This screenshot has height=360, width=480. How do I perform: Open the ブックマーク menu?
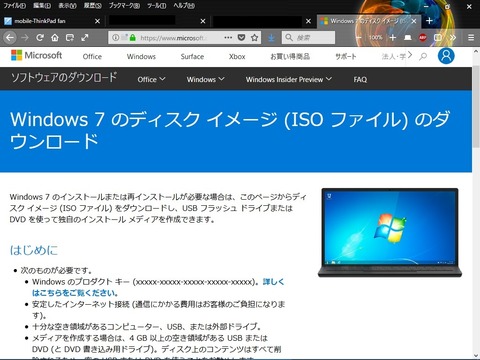(x=124, y=6)
